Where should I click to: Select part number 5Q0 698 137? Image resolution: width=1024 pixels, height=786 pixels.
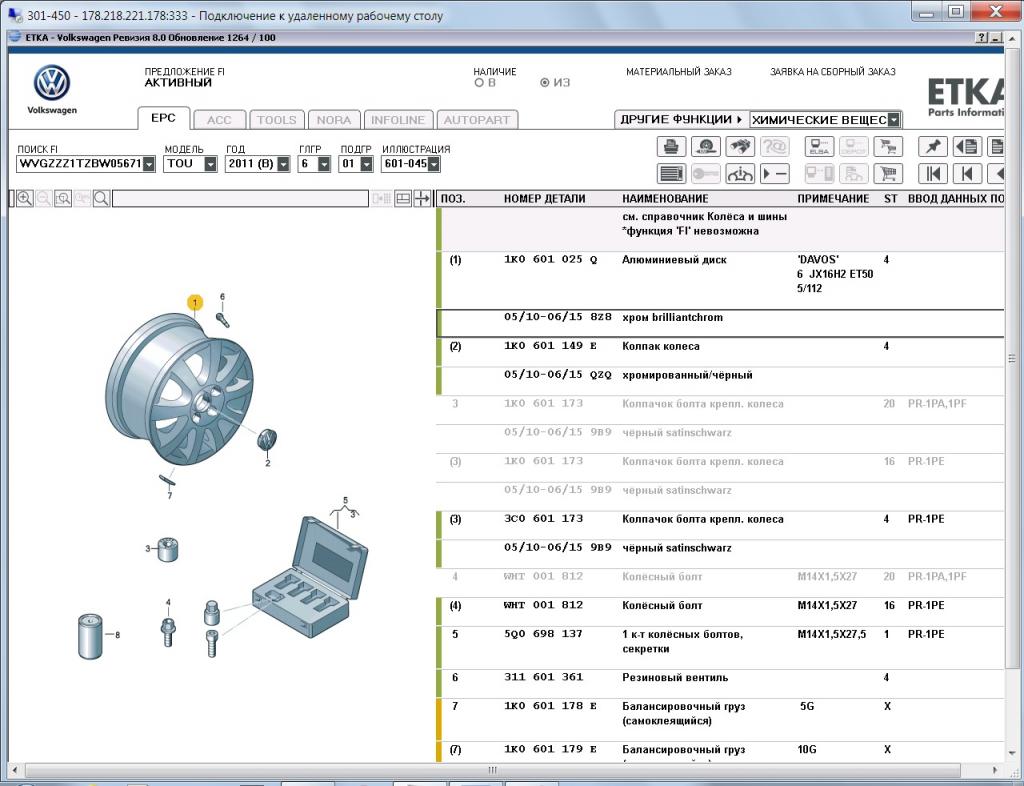pyautogui.click(x=543, y=634)
